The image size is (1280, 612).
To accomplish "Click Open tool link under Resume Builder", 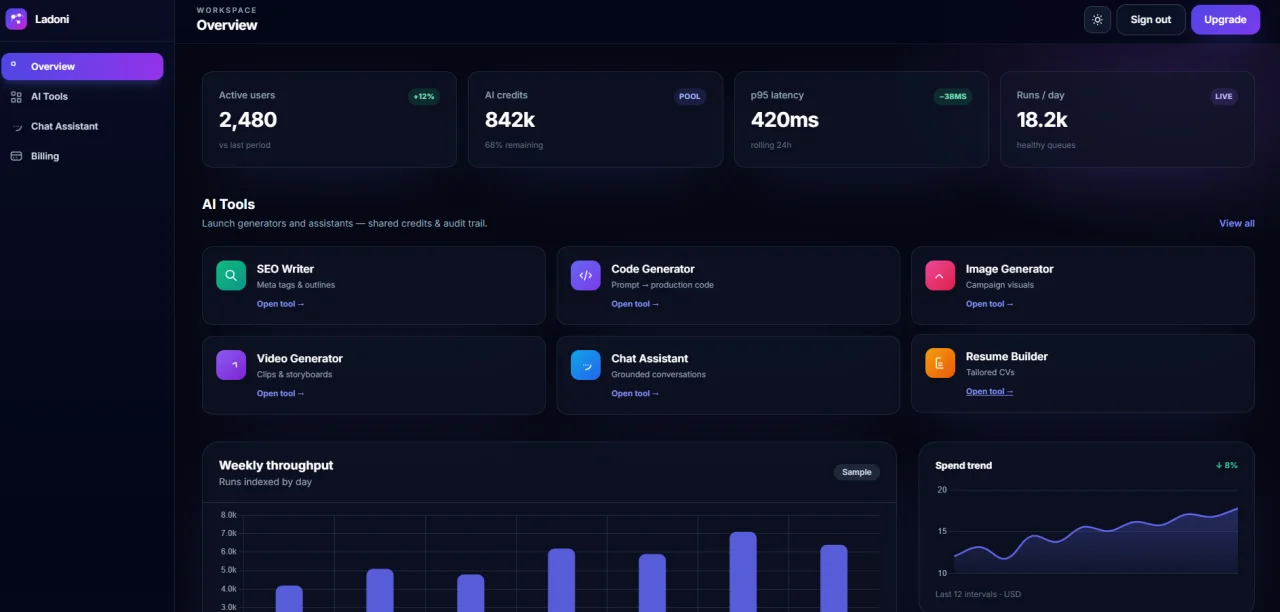I will pyautogui.click(x=989, y=392).
